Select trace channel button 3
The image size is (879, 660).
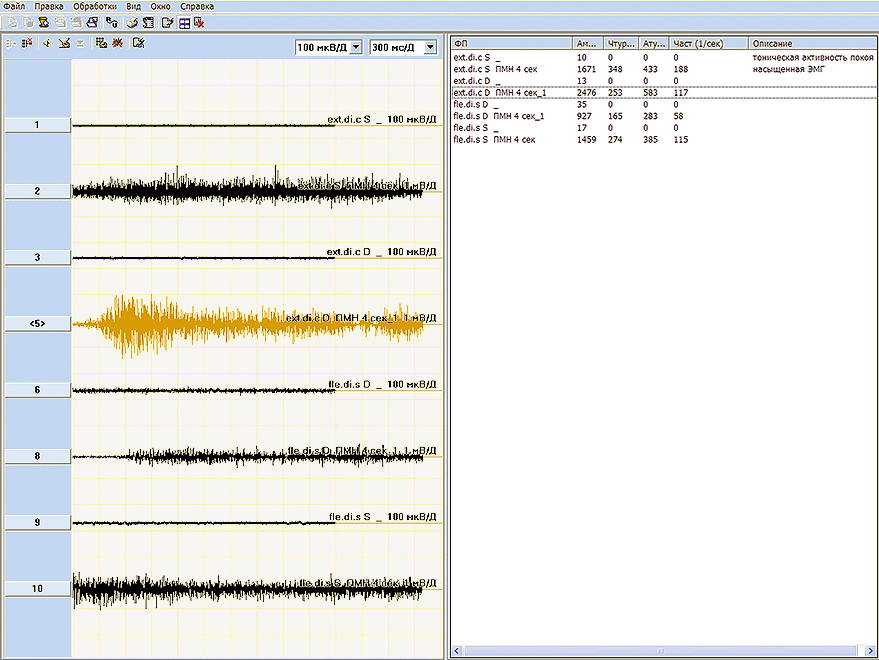(38, 257)
